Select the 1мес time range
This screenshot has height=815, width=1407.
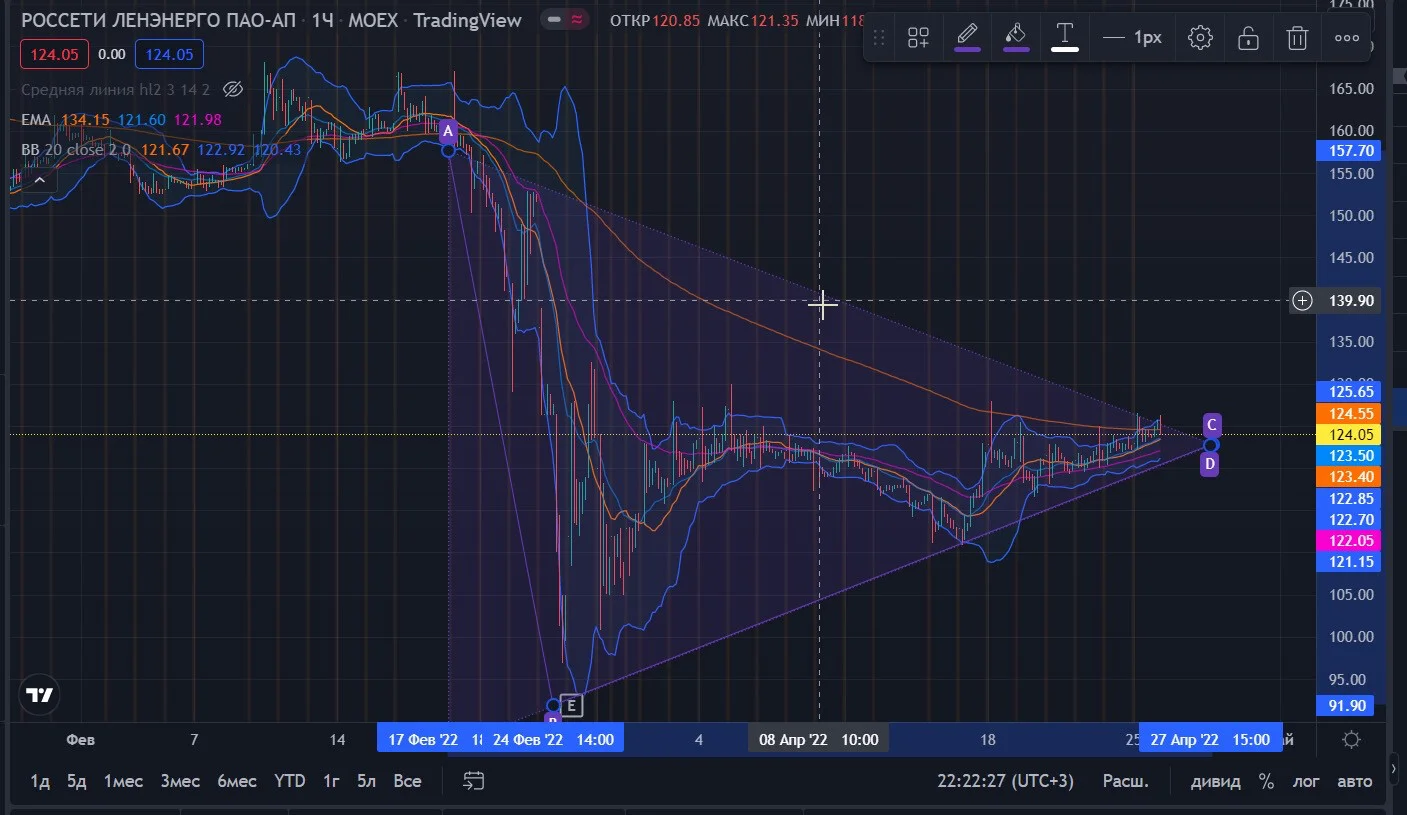click(x=123, y=781)
